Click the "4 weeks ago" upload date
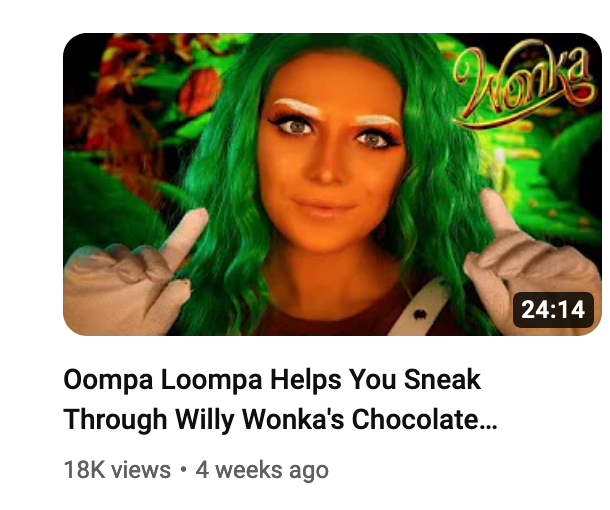Image resolution: width=610 pixels, height=510 pixels. tap(262, 470)
